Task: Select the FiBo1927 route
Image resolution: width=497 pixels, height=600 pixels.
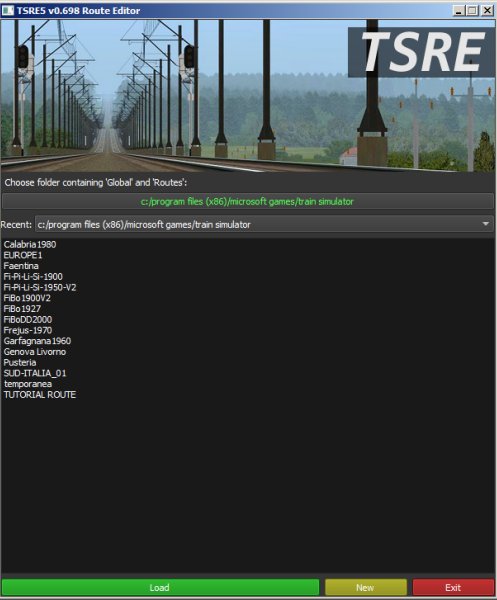Action: click(x=22, y=308)
